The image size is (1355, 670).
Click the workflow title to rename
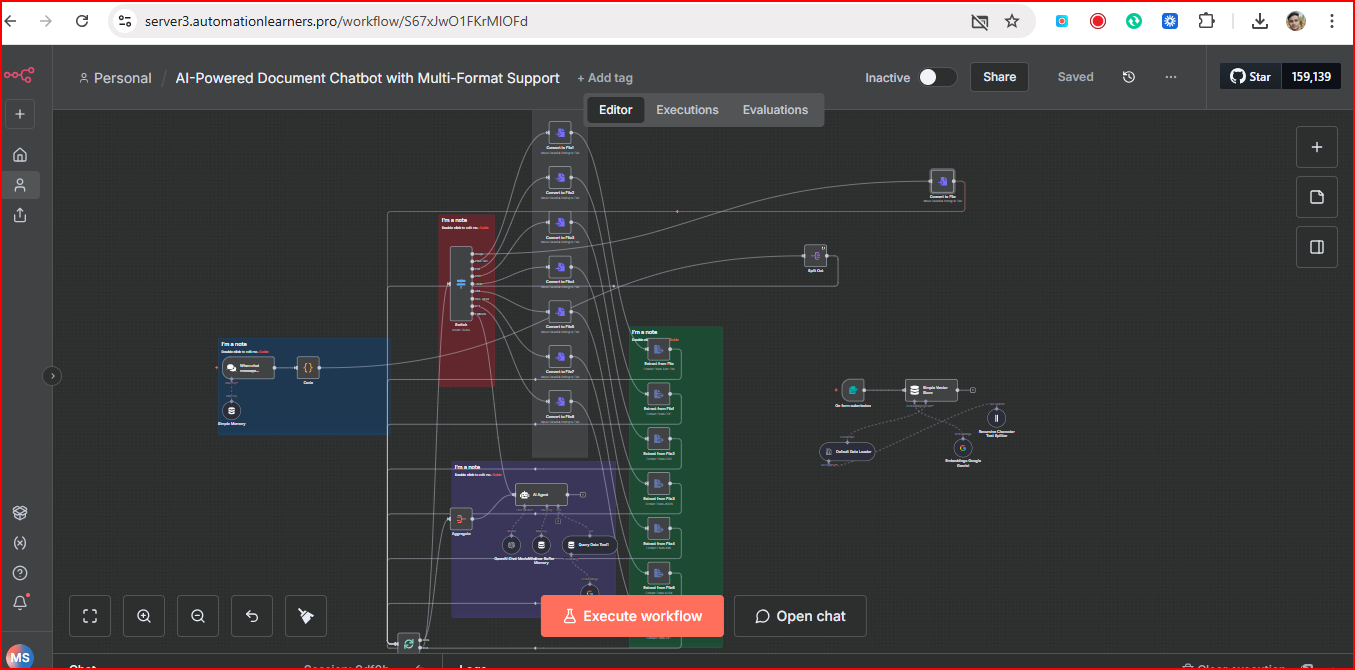coord(367,78)
